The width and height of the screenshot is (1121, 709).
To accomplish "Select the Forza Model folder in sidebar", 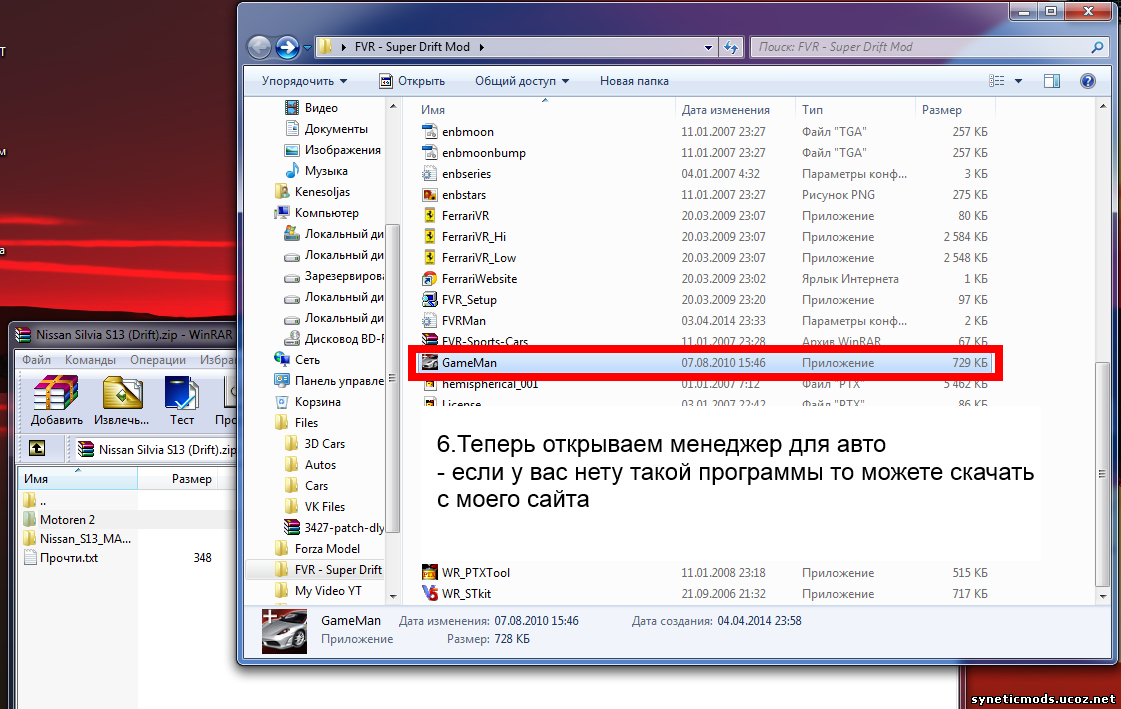I will tap(327, 549).
